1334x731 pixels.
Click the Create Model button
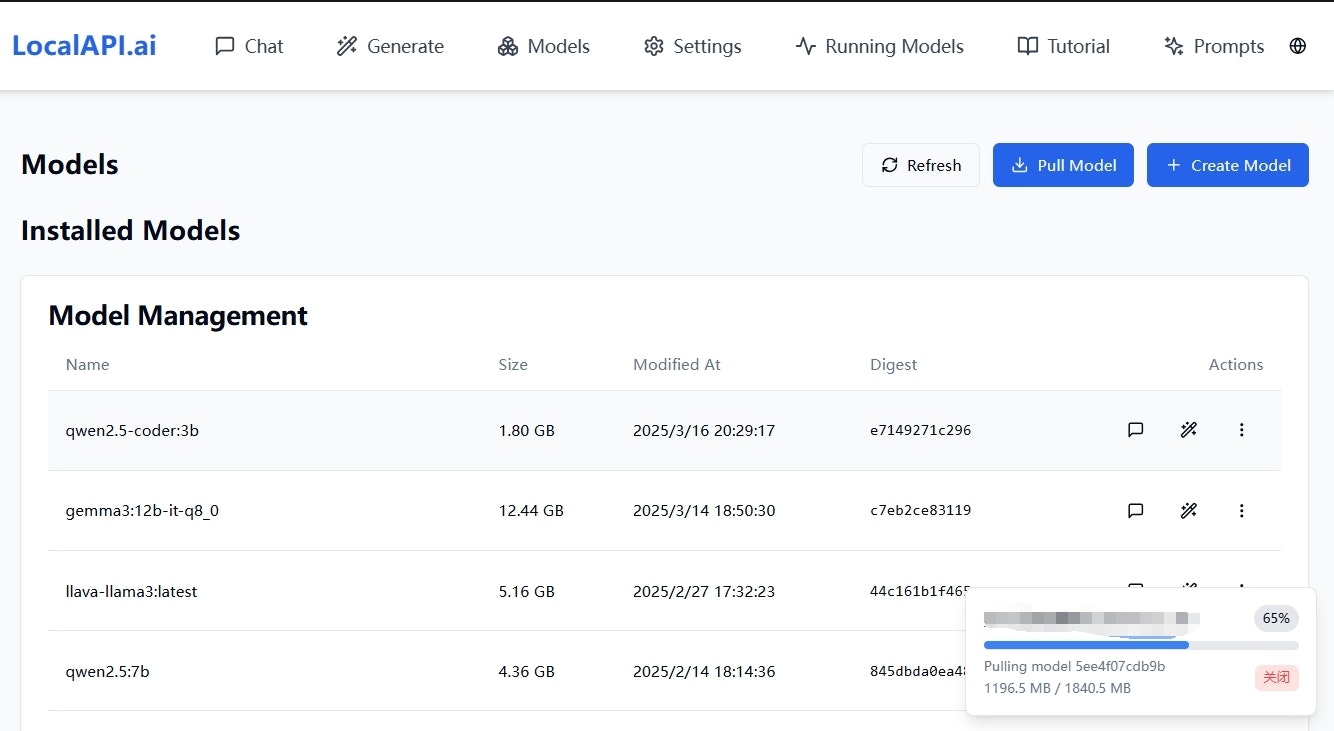pyautogui.click(x=1228, y=165)
